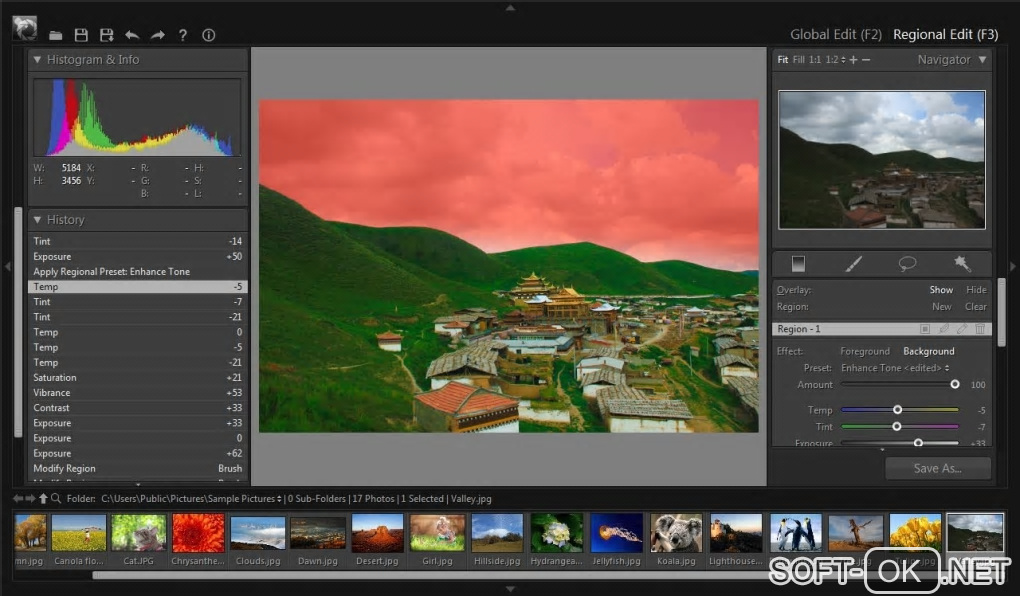Viewport: 1020px width, 596px height.
Task: Select the Lasso region tool
Action: [x=907, y=264]
